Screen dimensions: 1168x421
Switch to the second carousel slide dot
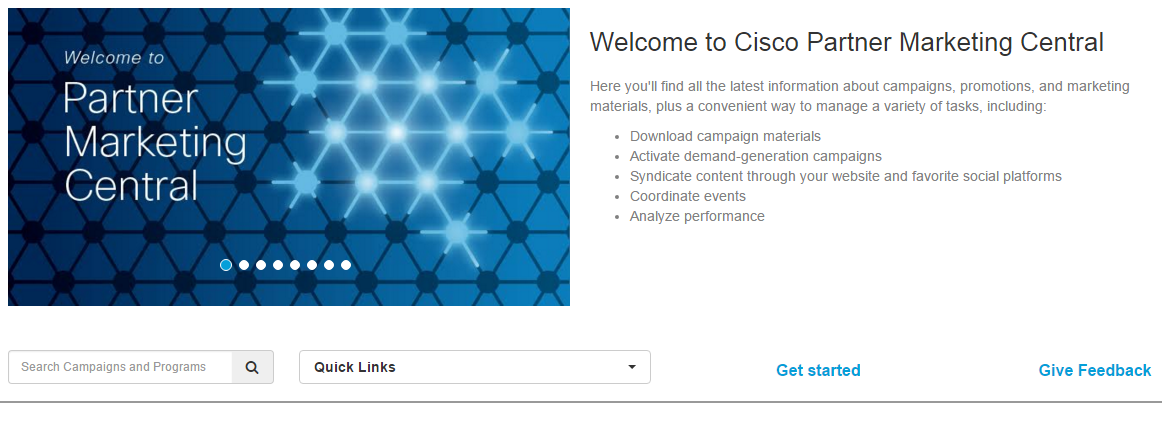[243, 265]
